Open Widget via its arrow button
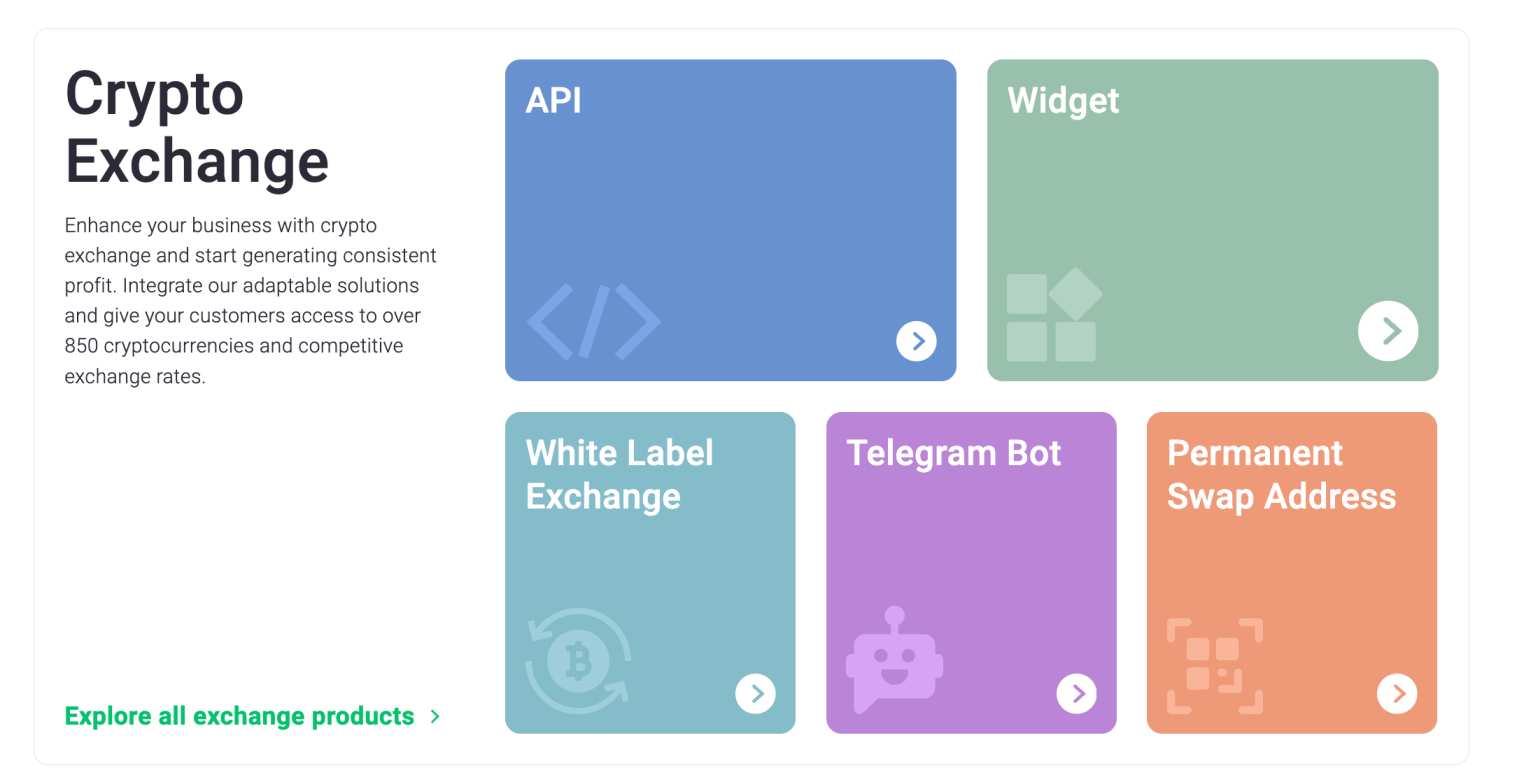 pos(1388,331)
